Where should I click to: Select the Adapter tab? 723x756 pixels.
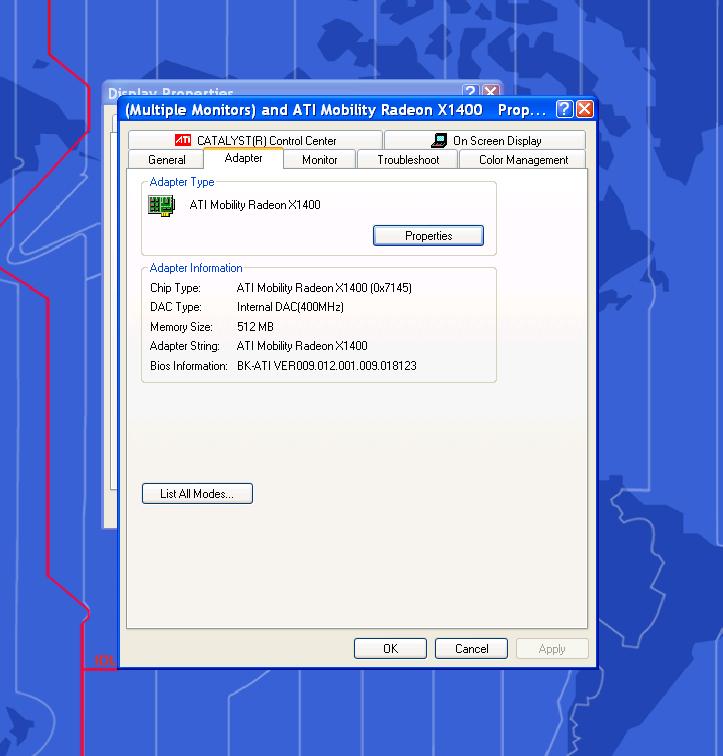pyautogui.click(x=244, y=159)
